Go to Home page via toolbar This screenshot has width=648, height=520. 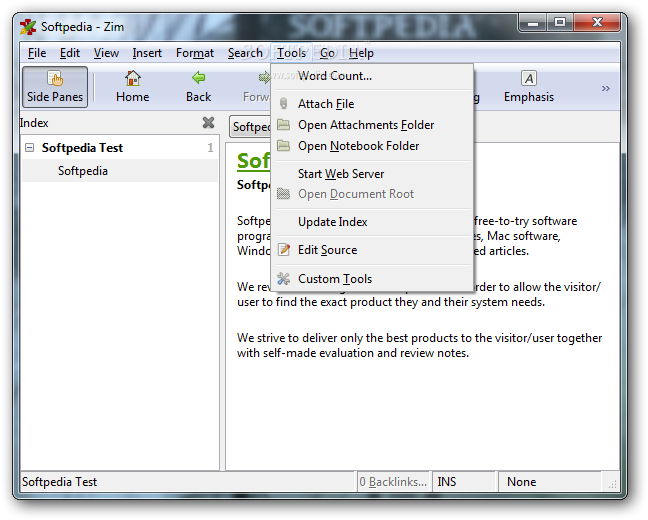click(x=133, y=87)
